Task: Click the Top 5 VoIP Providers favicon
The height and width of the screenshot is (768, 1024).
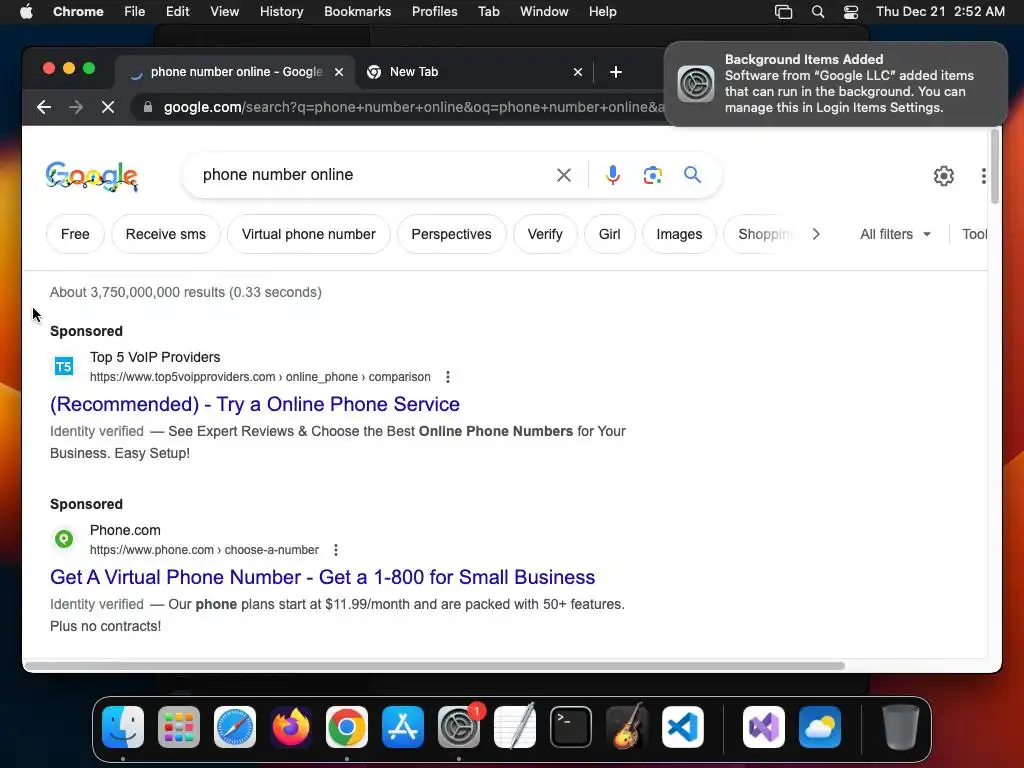Action: point(63,366)
